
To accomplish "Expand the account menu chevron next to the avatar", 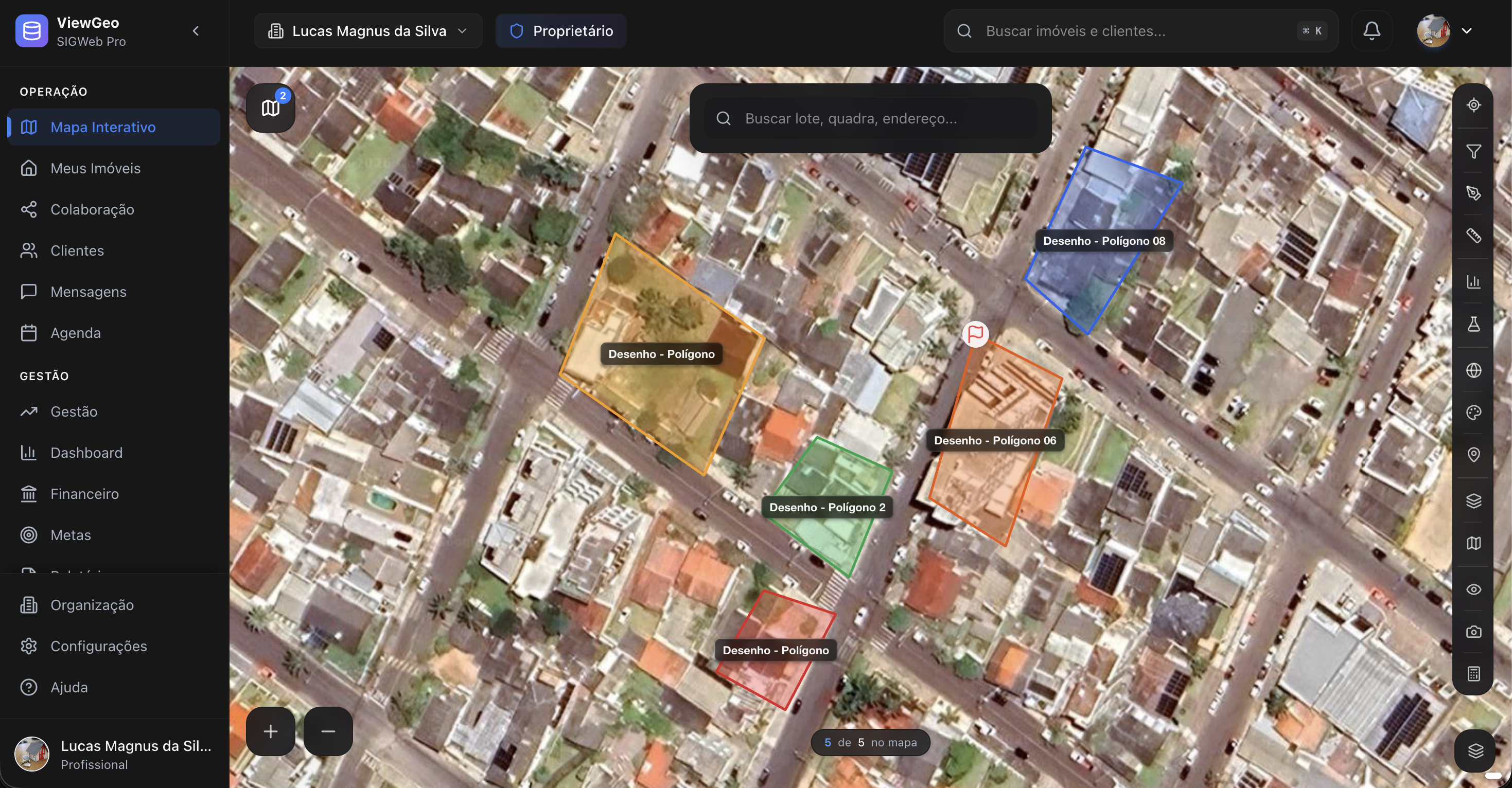I will click(1466, 31).
